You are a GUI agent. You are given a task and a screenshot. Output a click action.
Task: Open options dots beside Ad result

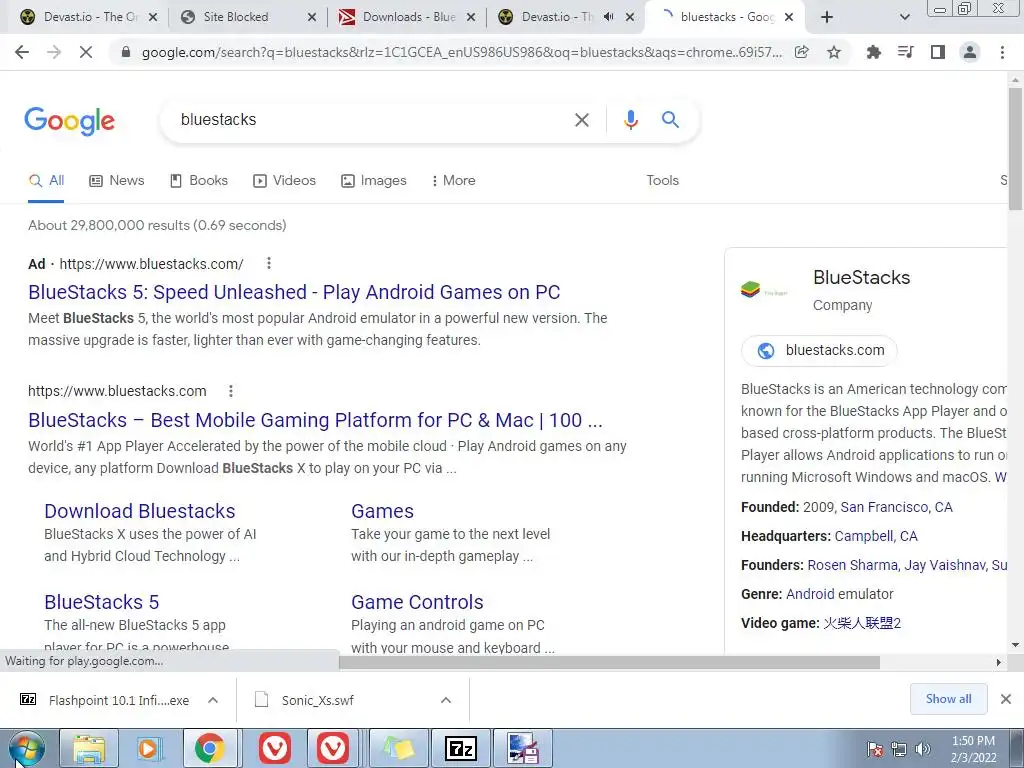click(269, 263)
